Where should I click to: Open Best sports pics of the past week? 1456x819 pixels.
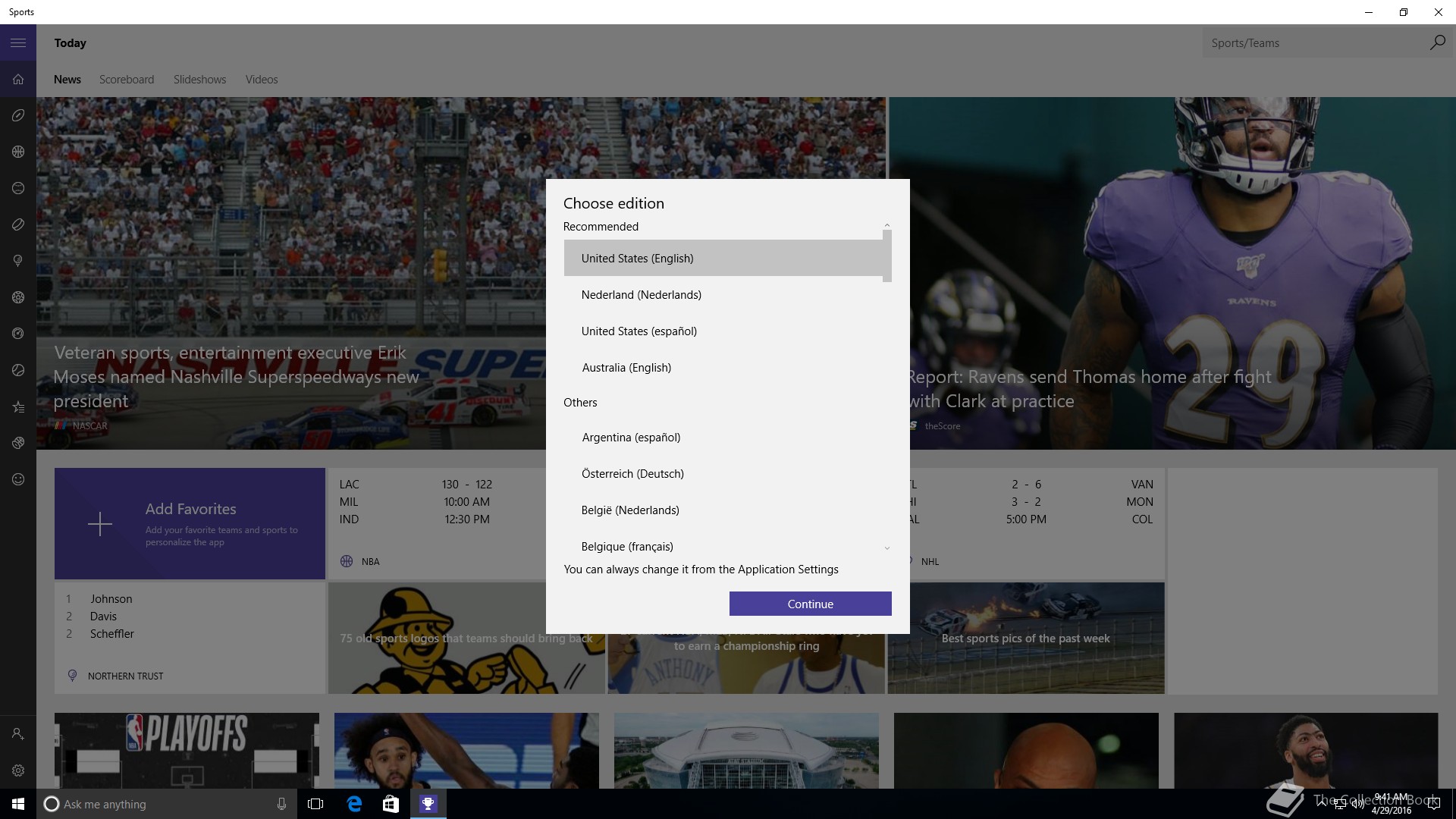pyautogui.click(x=1026, y=638)
